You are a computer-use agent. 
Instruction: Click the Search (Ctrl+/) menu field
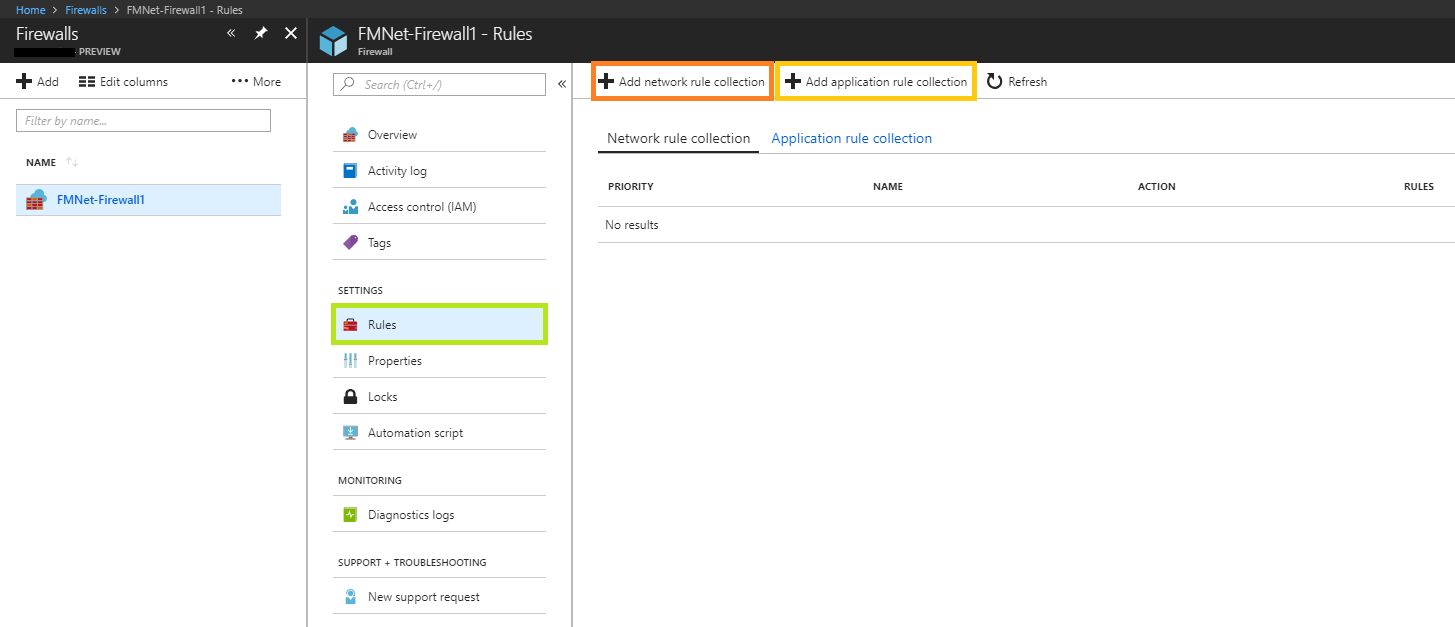440,84
